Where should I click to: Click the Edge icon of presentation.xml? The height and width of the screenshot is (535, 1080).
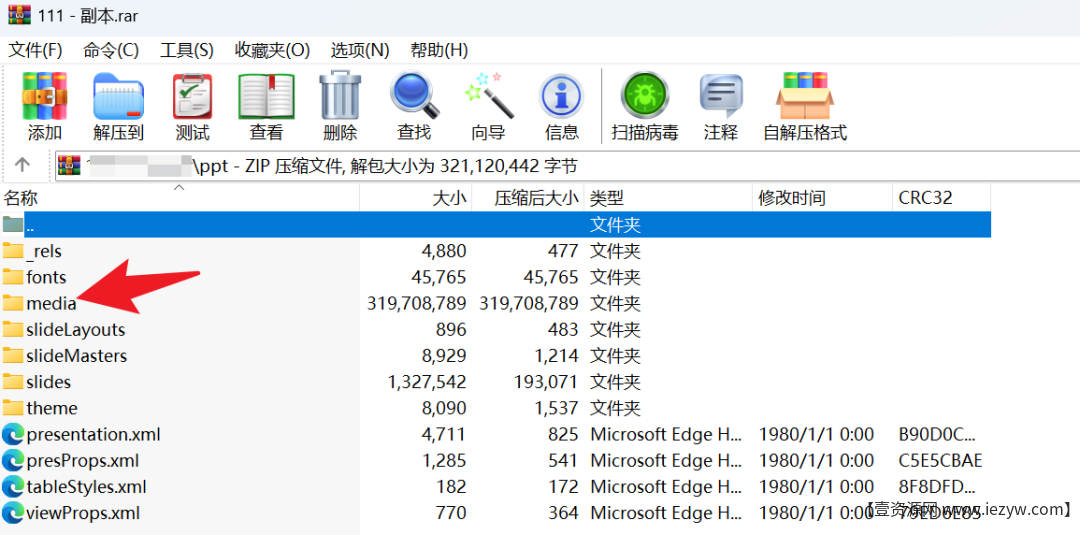(12, 434)
